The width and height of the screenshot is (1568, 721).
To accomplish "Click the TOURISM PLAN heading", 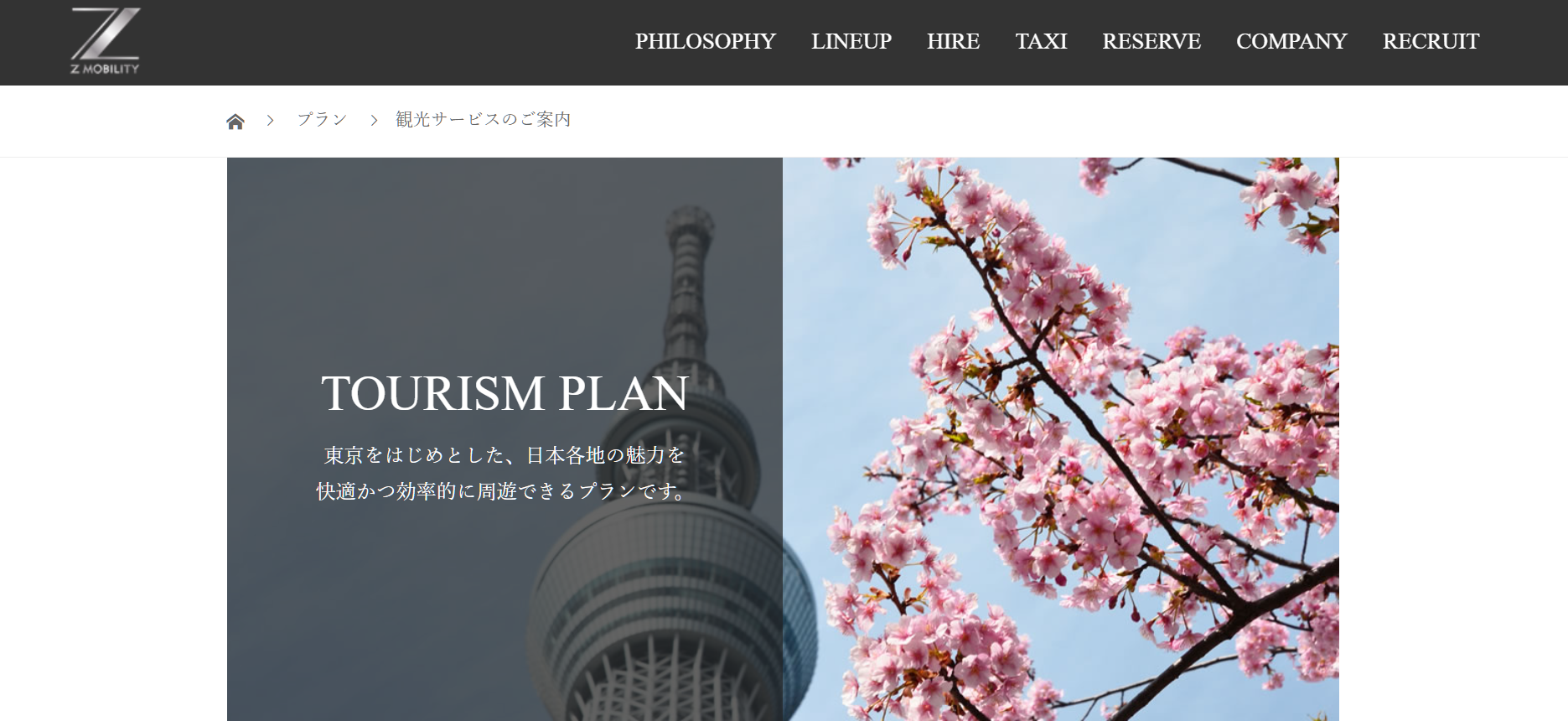I will [x=505, y=393].
